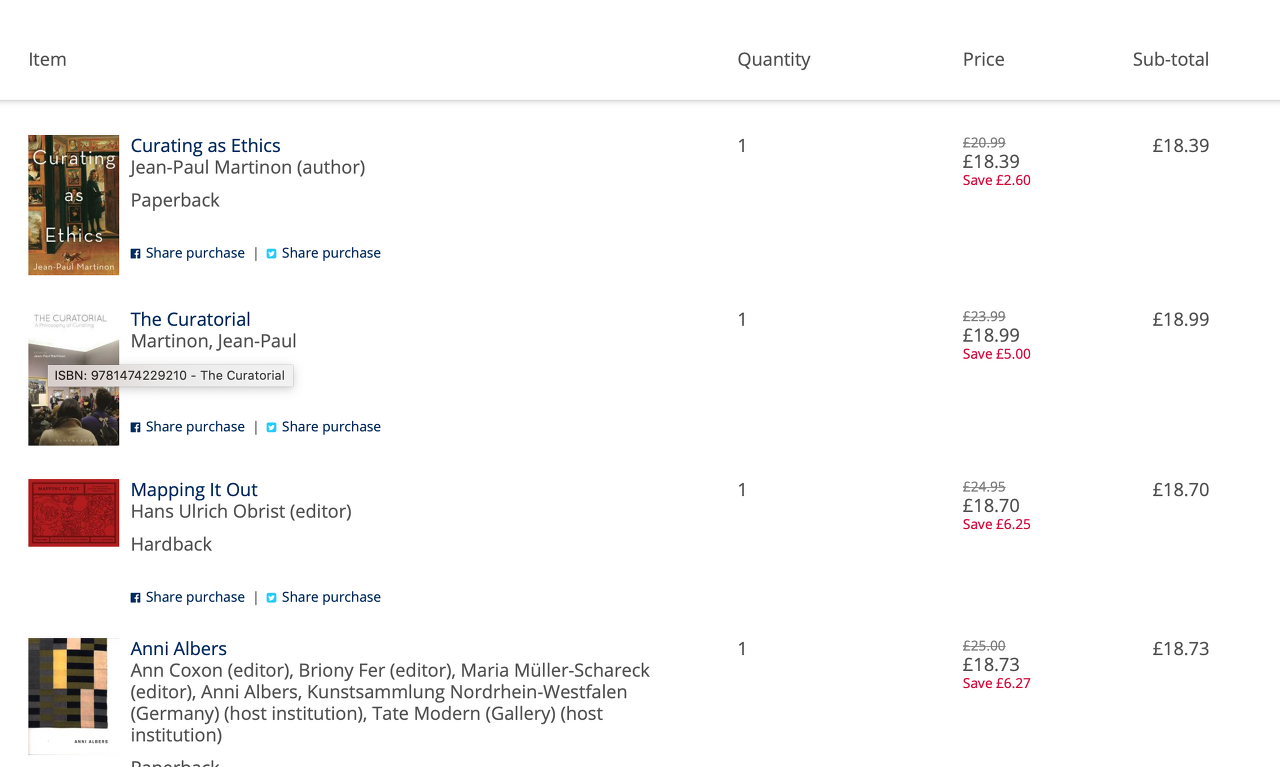Image resolution: width=1280 pixels, height=767 pixels.
Task: Click the Save £2.60 discount text
Action: point(996,181)
